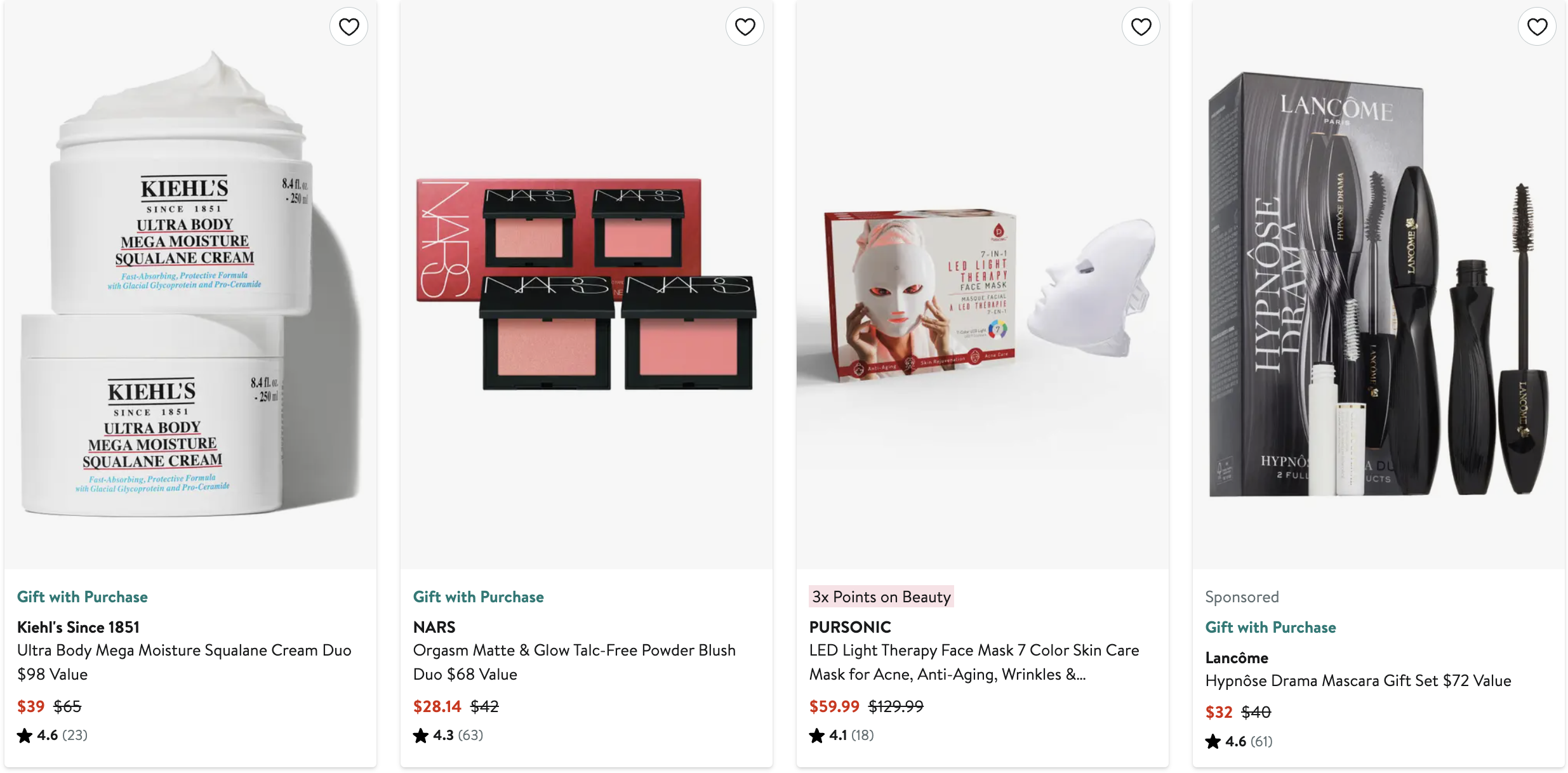1568x773 pixels.
Task: Click Gift with Purchase under Kiehl's product
Action: point(83,597)
